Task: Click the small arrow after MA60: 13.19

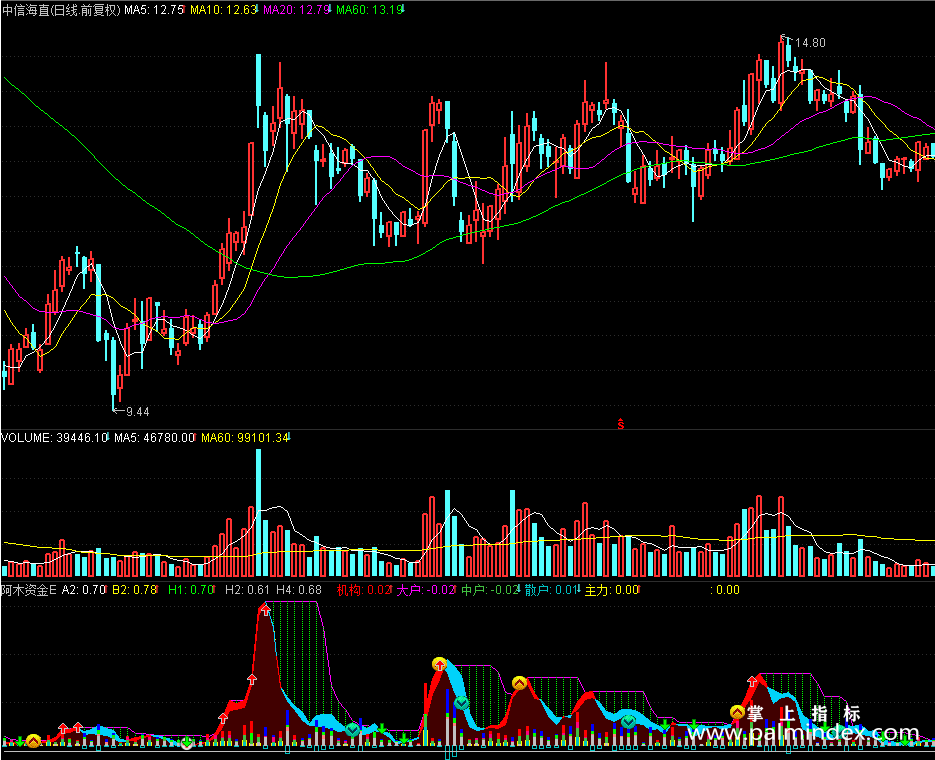Action: click(x=404, y=9)
